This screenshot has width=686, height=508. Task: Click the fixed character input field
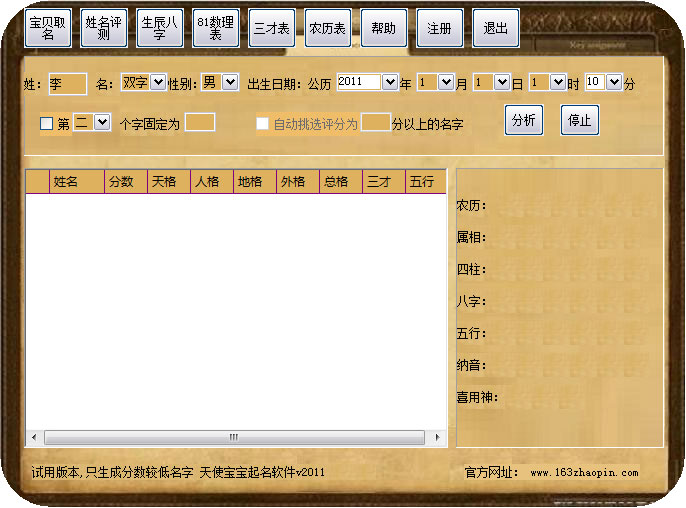200,122
